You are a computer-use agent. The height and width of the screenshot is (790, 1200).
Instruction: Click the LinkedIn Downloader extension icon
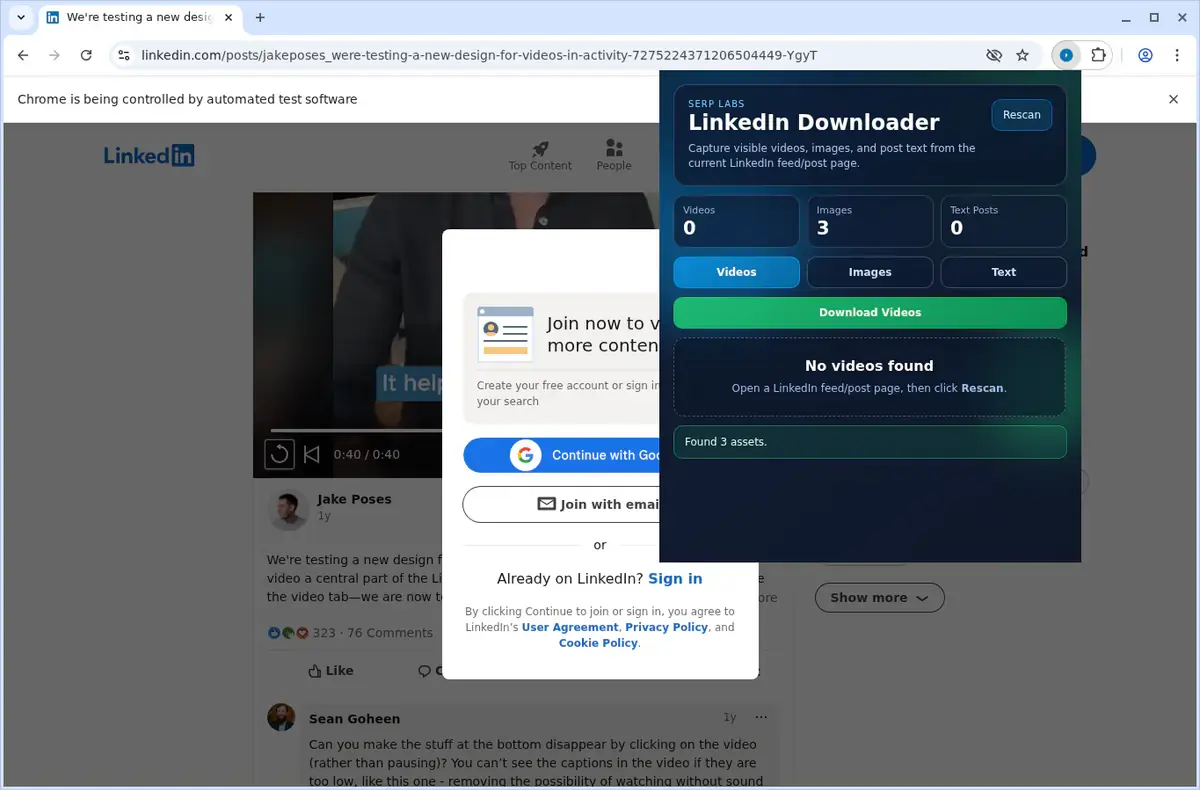click(x=1067, y=55)
